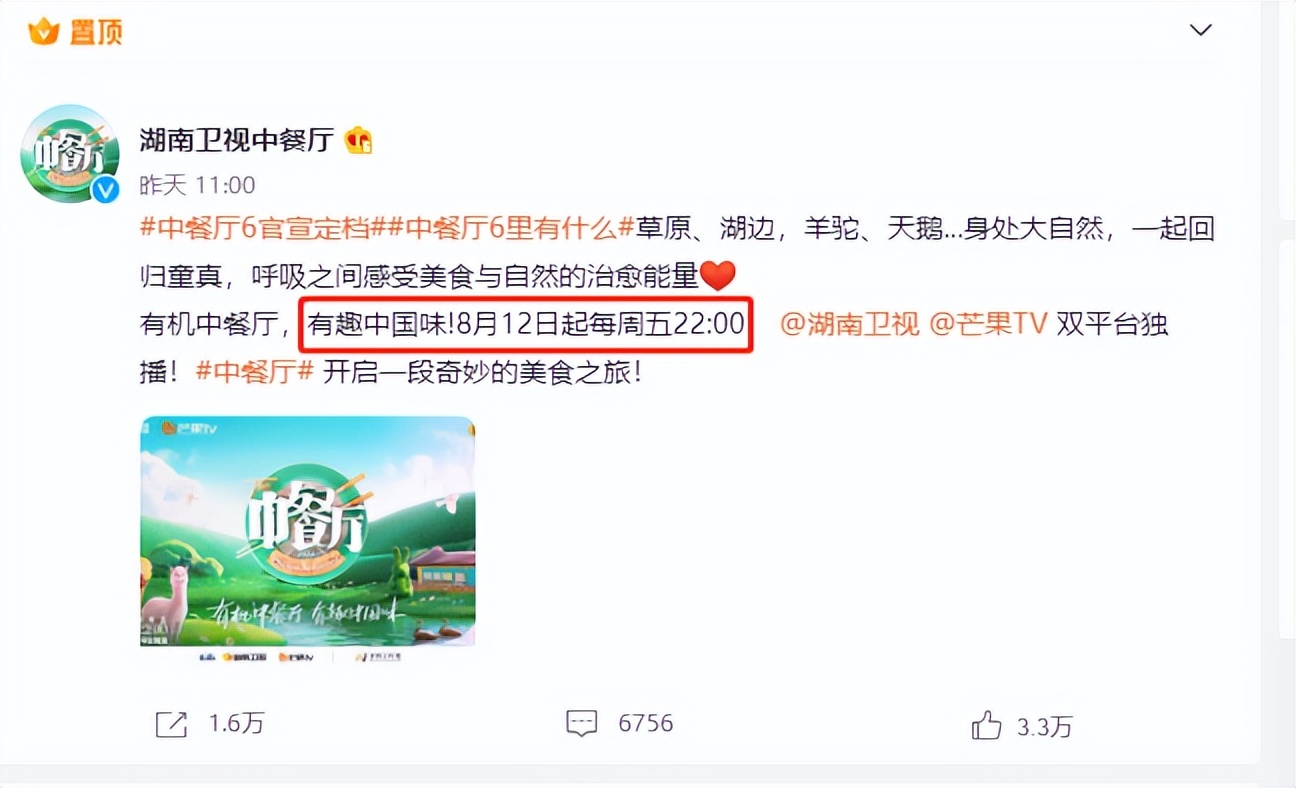
Task: Open hashtag #中餐厅6里有什么#
Action: (x=504, y=229)
